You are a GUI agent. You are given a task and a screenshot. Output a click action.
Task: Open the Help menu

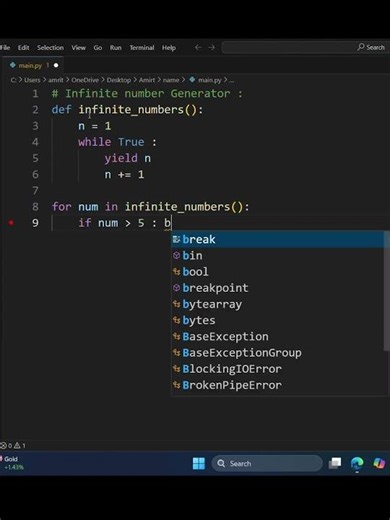tap(169, 48)
